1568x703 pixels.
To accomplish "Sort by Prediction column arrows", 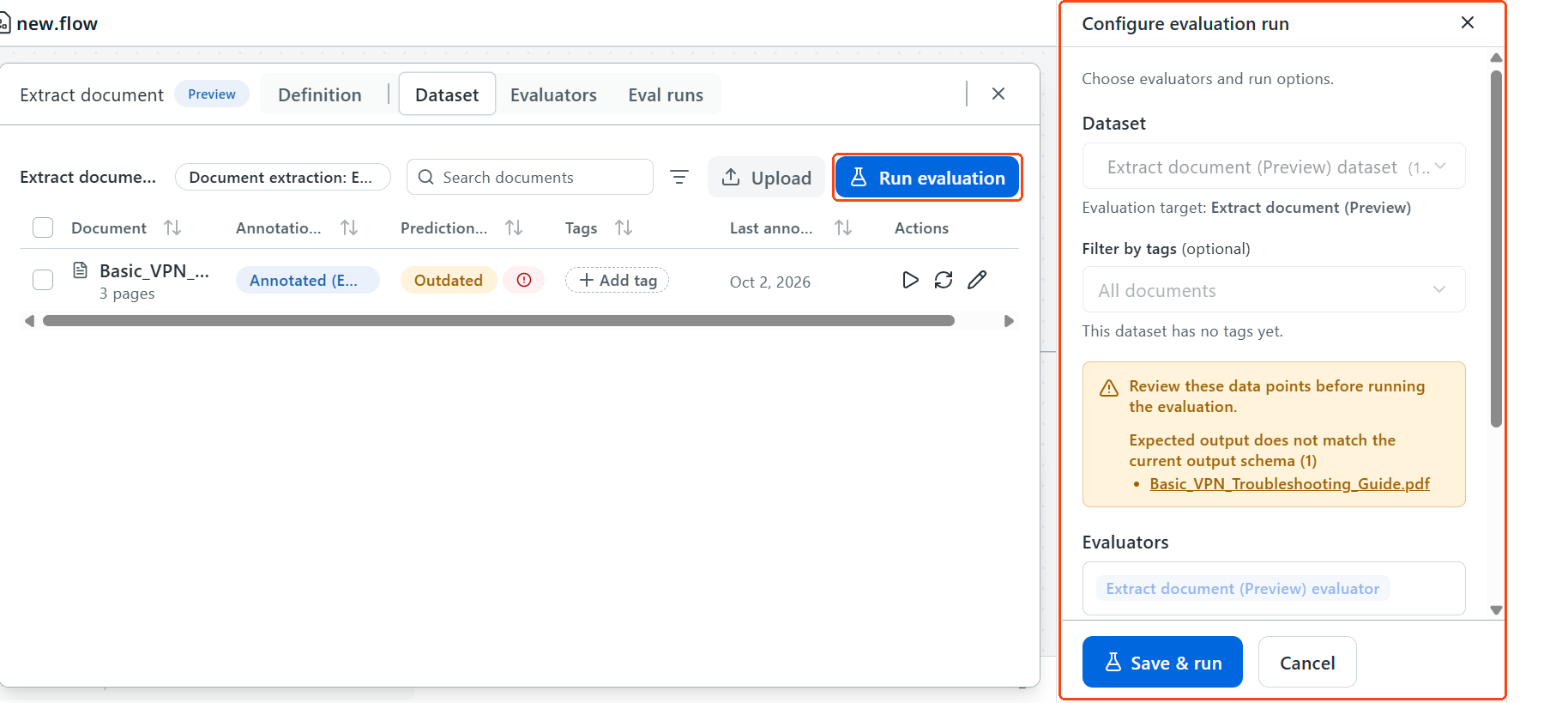I will tap(513, 227).
